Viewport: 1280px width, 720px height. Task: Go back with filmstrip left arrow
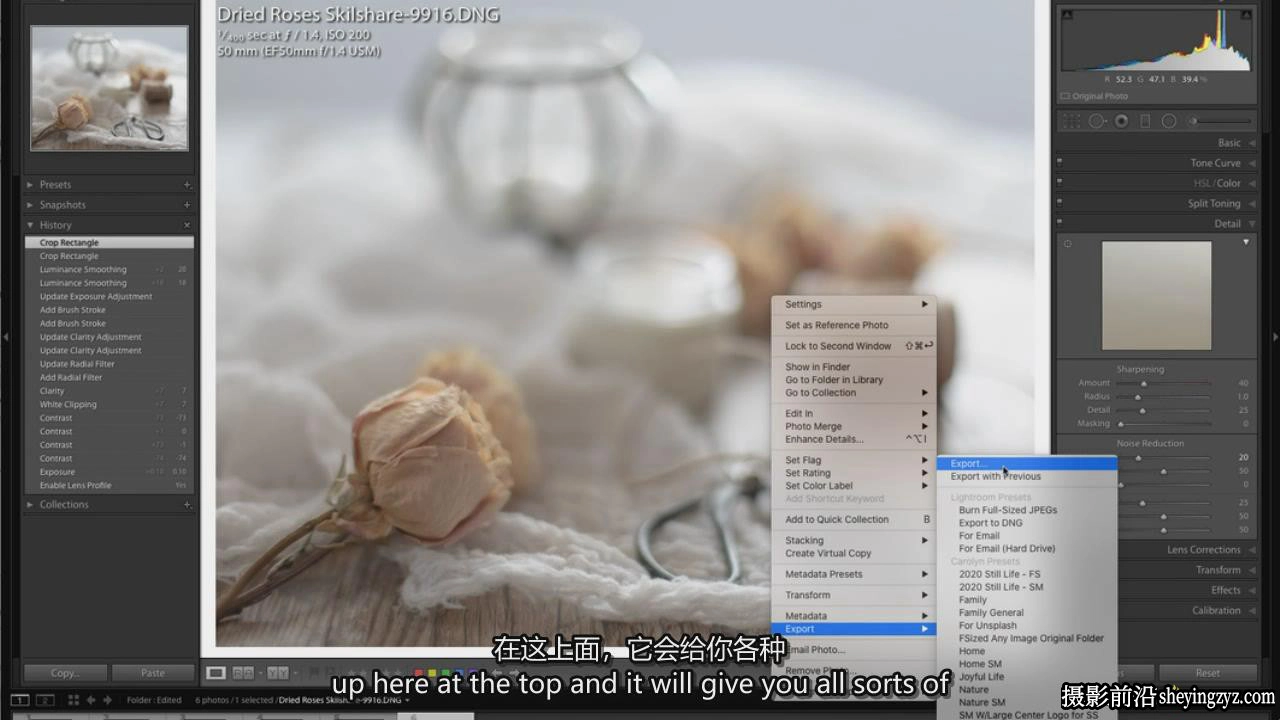pyautogui.click(x=91, y=700)
